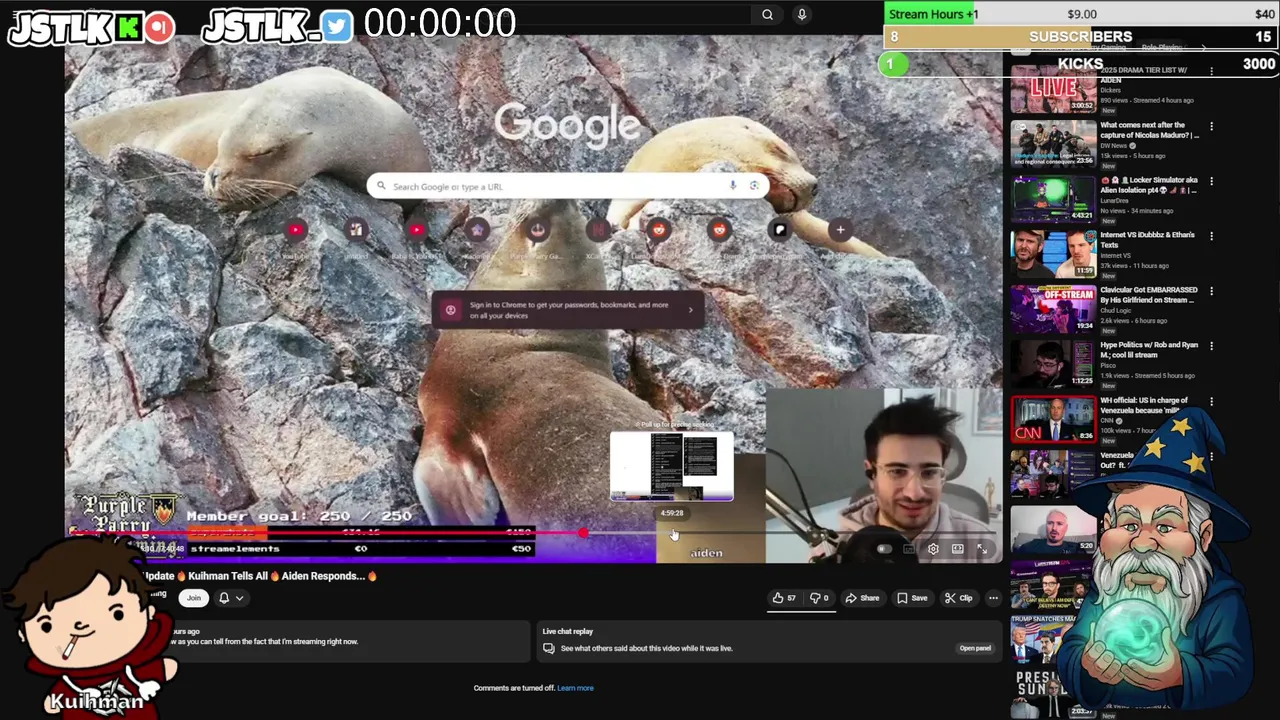This screenshot has width=1280, height=720.
Task: Click title 'Hype Politics w/ Rob and Ryan'
Action: (1148, 350)
